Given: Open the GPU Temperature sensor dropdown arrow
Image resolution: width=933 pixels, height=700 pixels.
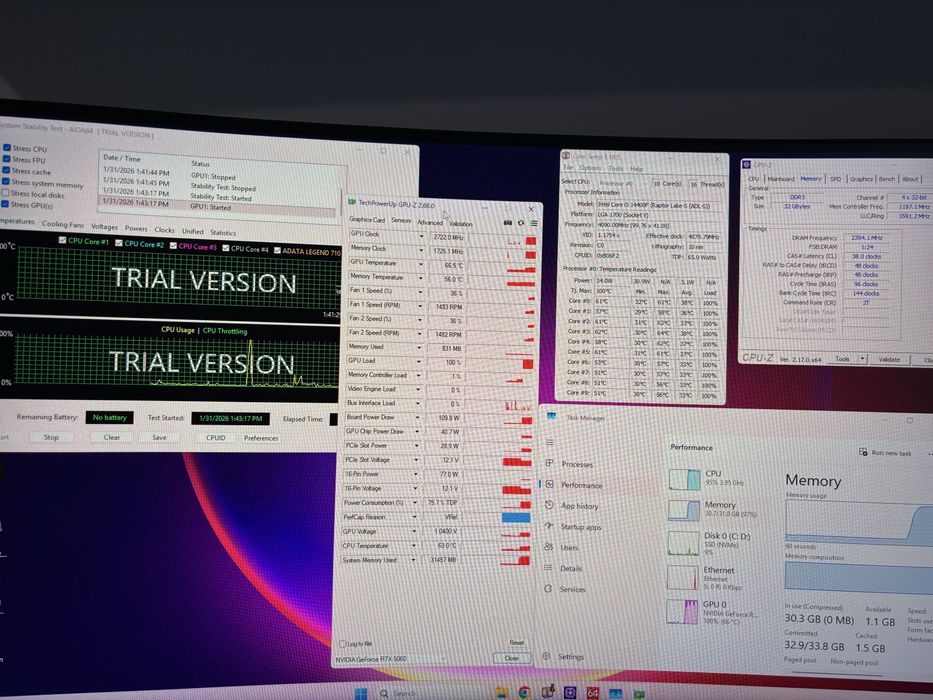Looking at the screenshot, I should tap(421, 264).
